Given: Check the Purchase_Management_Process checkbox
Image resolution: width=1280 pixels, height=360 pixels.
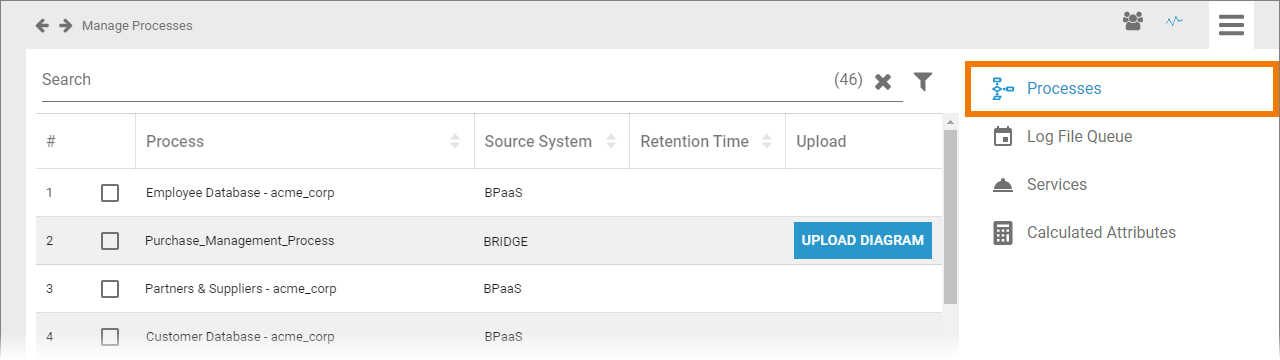Looking at the screenshot, I should [110, 241].
